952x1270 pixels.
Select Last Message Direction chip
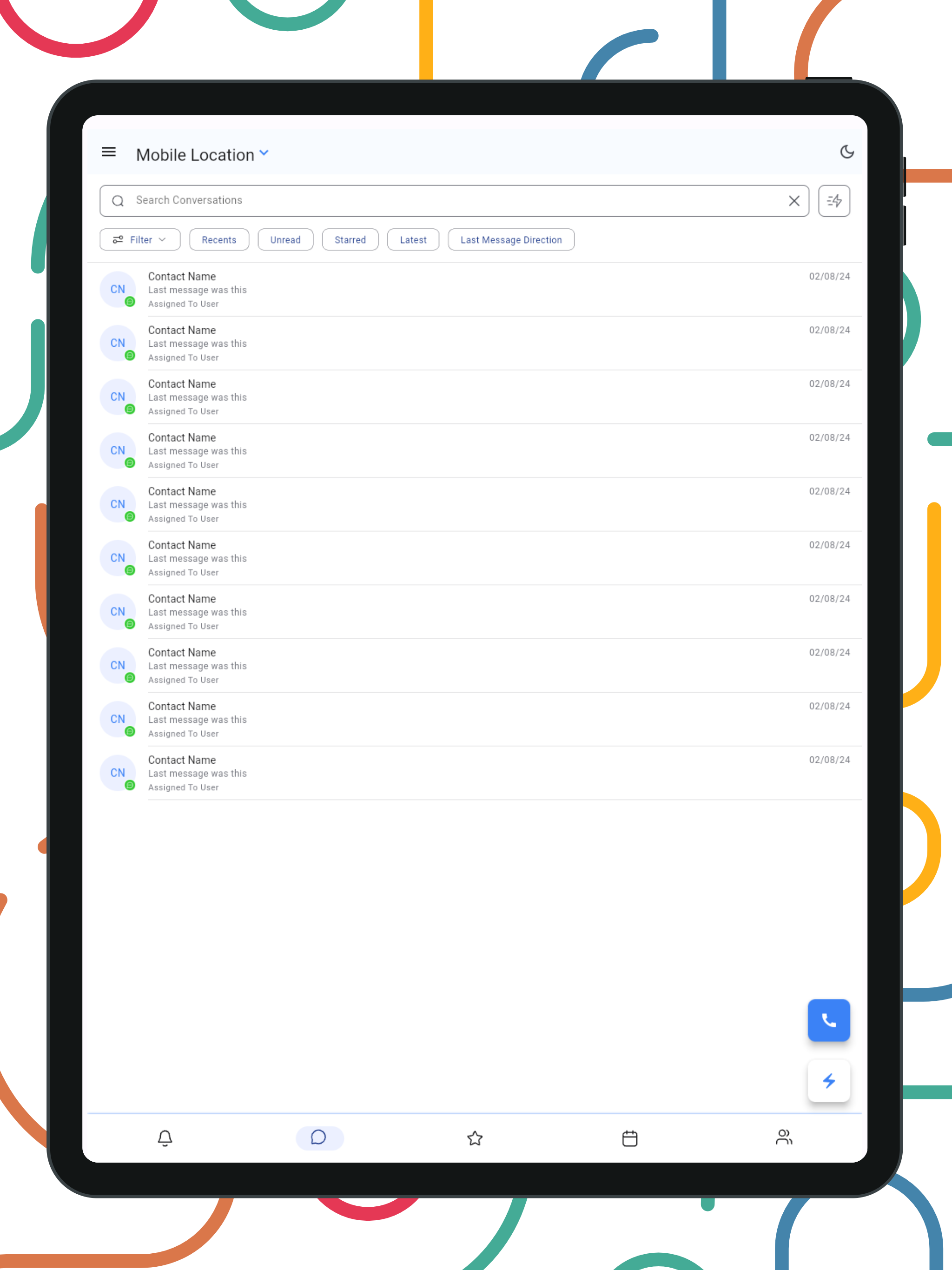coord(511,240)
